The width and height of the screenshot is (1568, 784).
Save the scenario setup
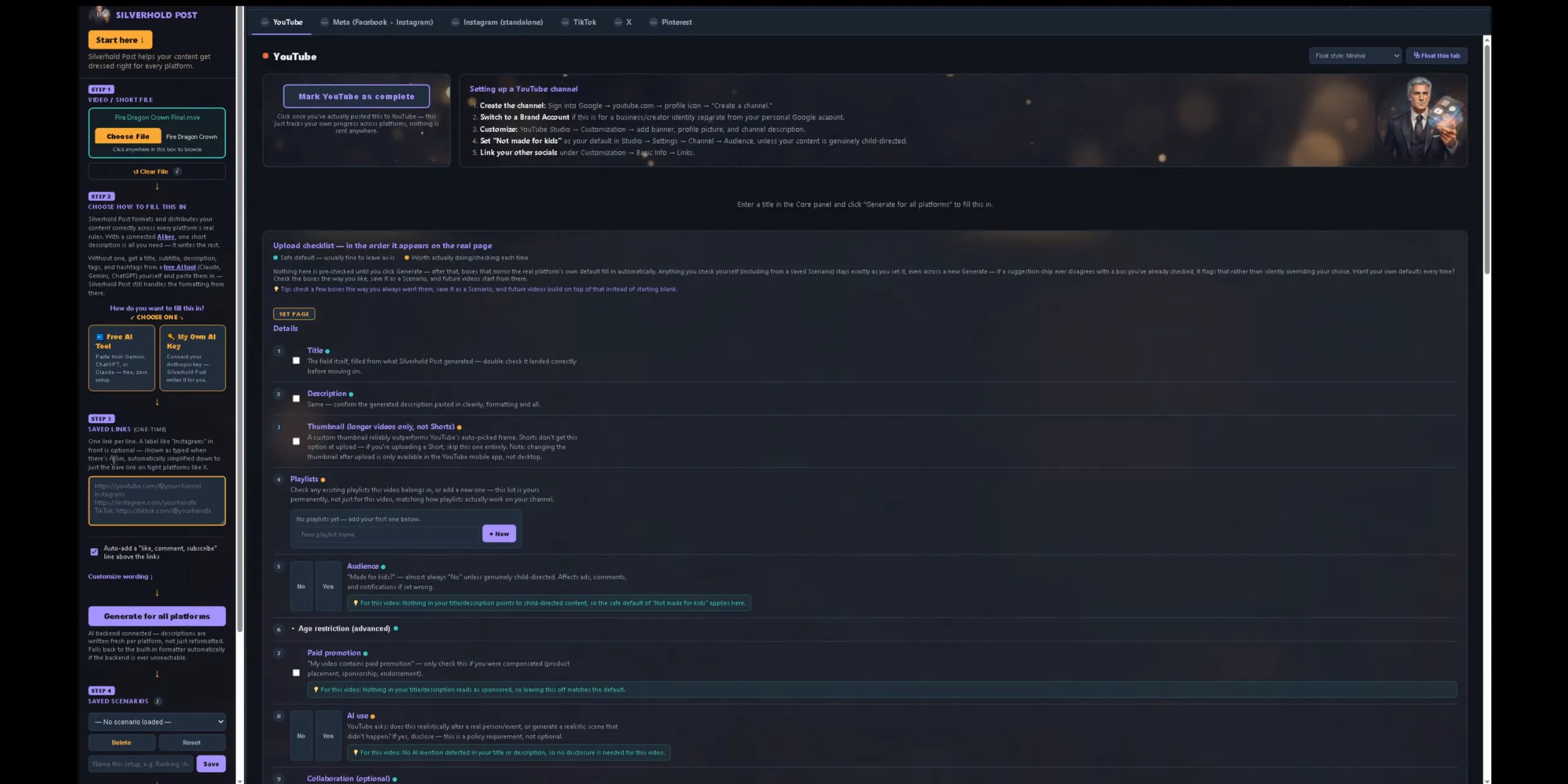pyautogui.click(x=211, y=764)
